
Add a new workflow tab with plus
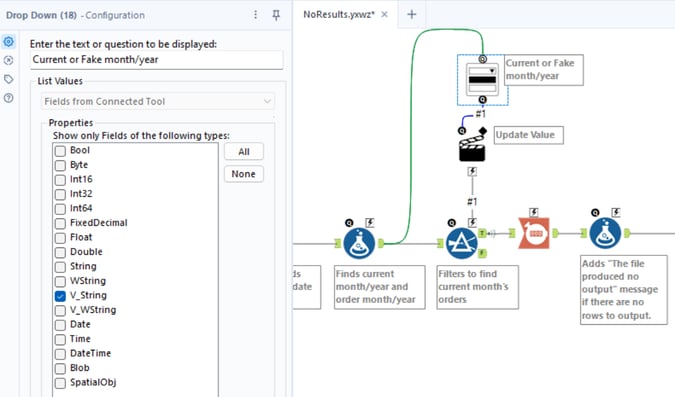tap(412, 14)
